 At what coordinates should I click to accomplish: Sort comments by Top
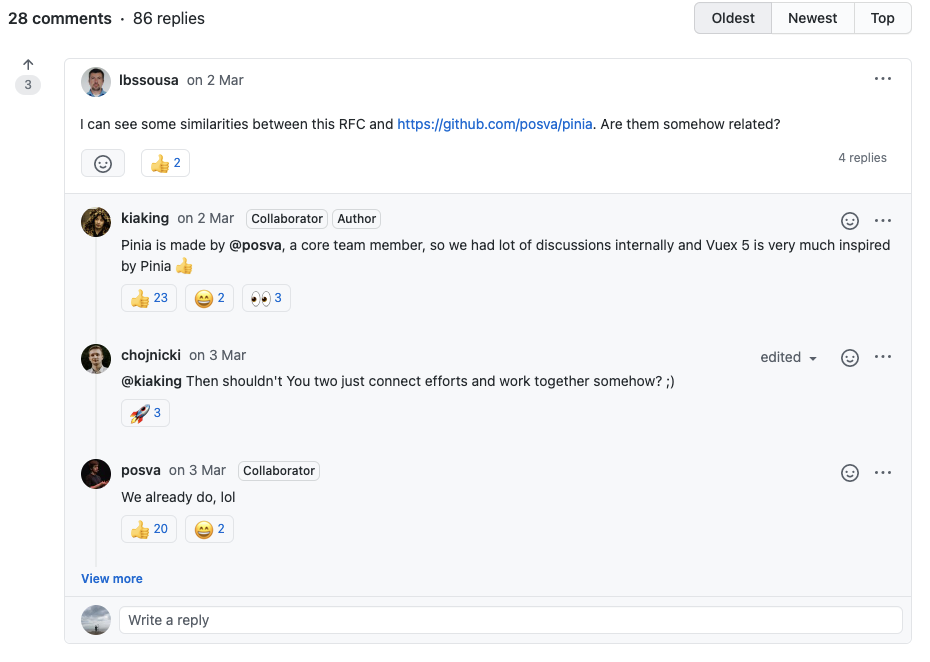(882, 18)
